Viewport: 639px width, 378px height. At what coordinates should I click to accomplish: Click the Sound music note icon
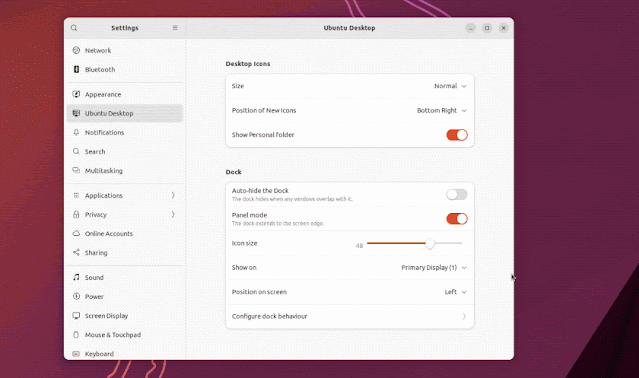[x=76, y=277]
